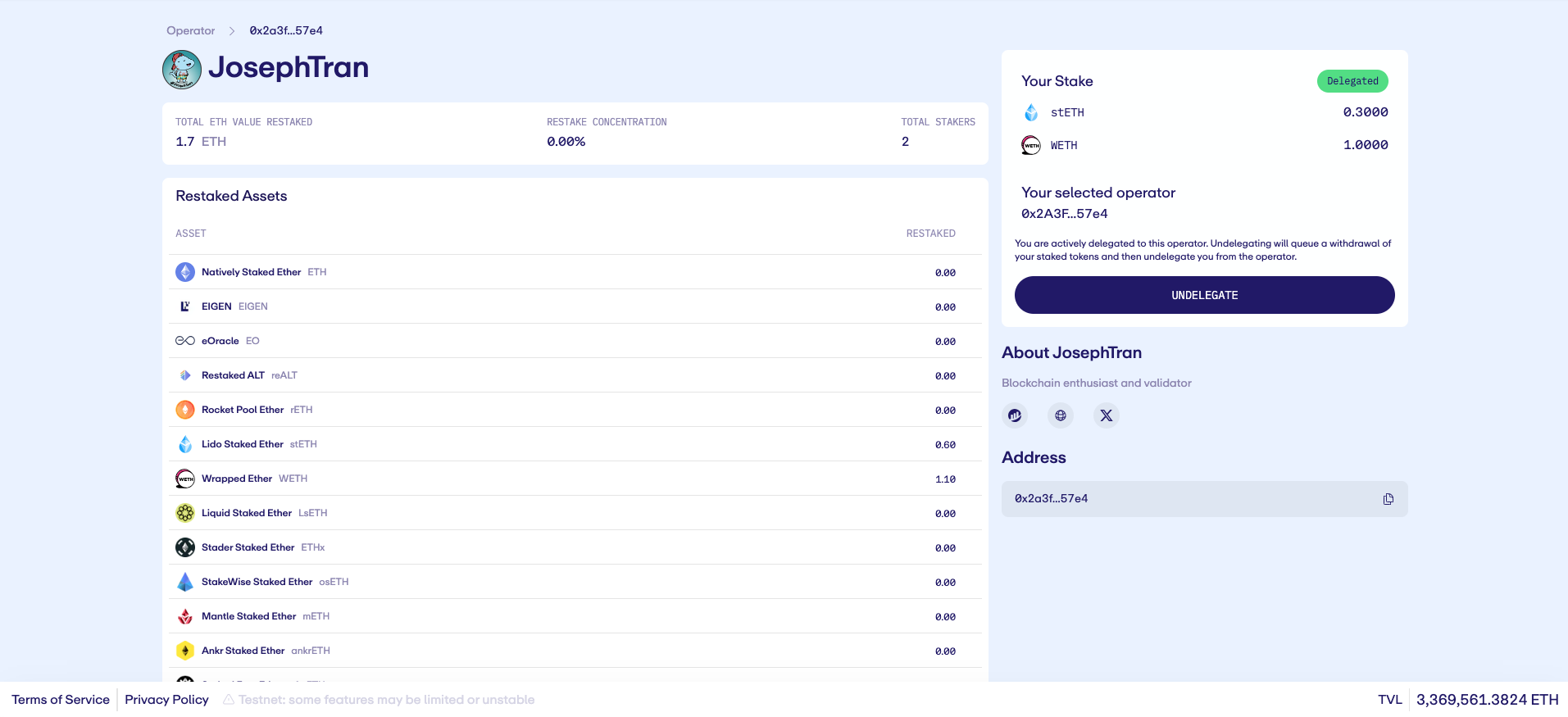Click the JosephTran operator avatar
1568x717 pixels.
click(182, 69)
